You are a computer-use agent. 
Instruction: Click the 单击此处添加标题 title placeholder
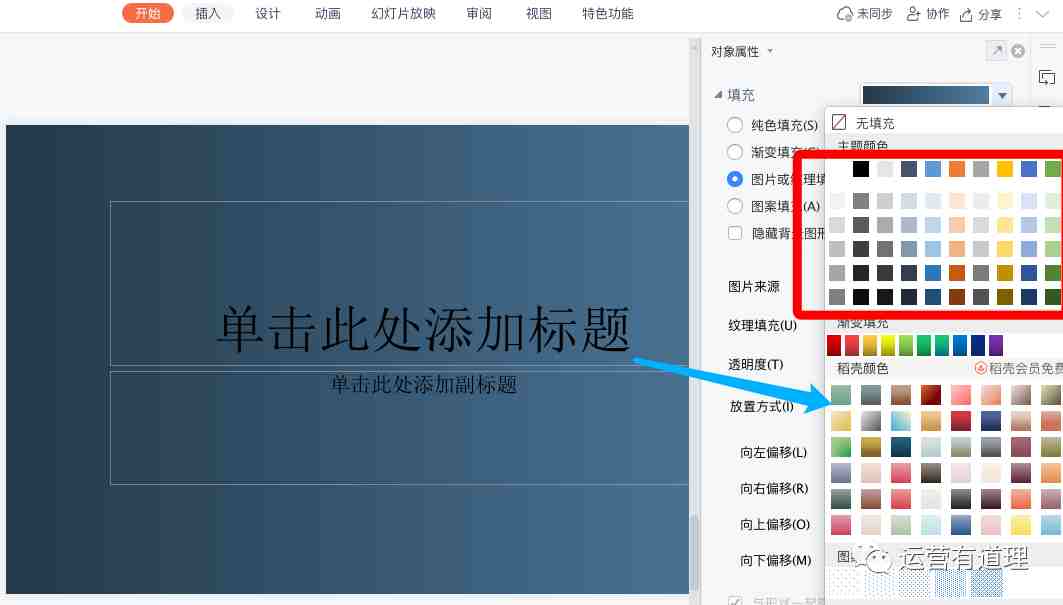click(x=424, y=329)
